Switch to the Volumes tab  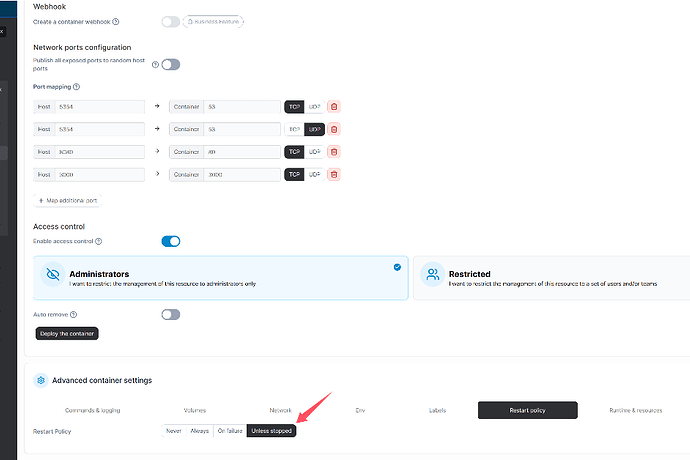195,410
